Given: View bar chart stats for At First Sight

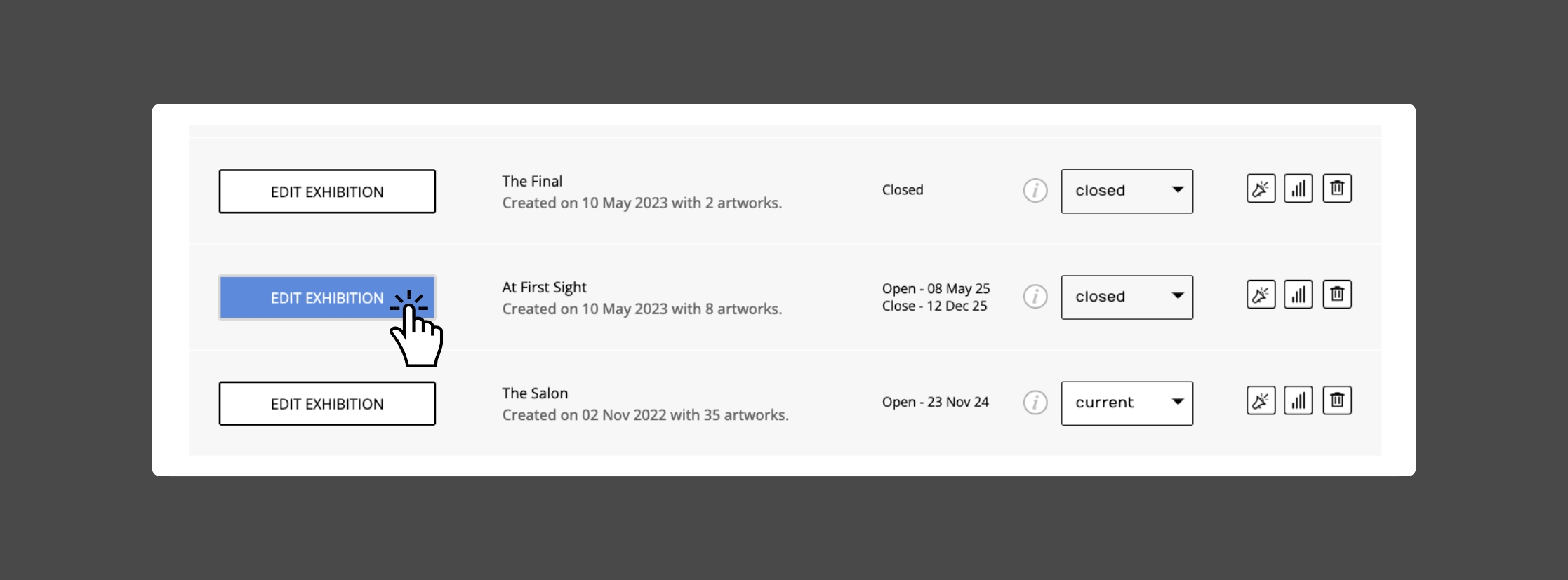Looking at the screenshot, I should coord(1298,295).
